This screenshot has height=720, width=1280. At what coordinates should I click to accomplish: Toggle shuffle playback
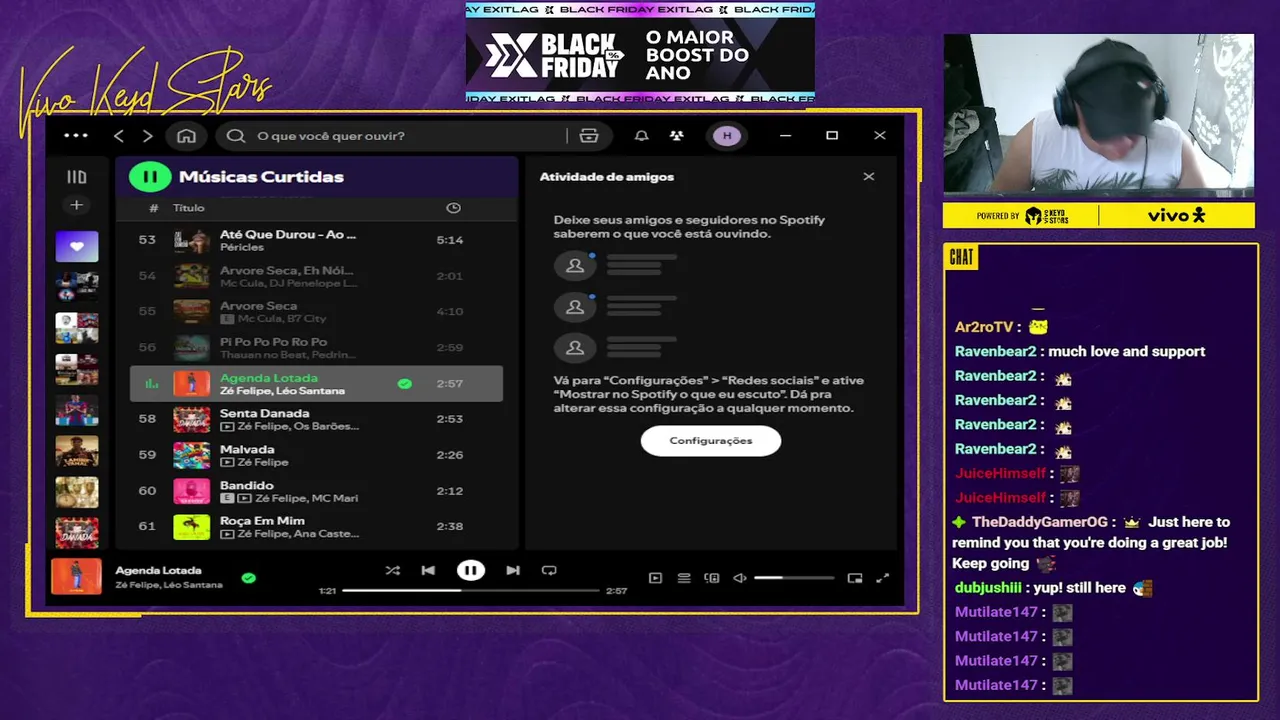point(393,570)
